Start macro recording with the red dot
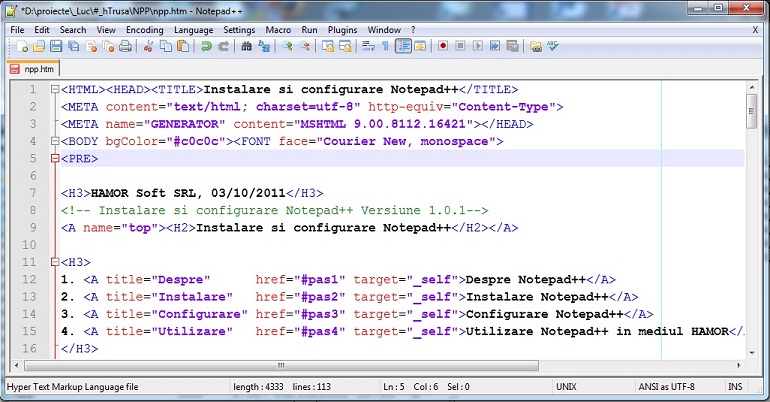This screenshot has width=770, height=402. 443,46
